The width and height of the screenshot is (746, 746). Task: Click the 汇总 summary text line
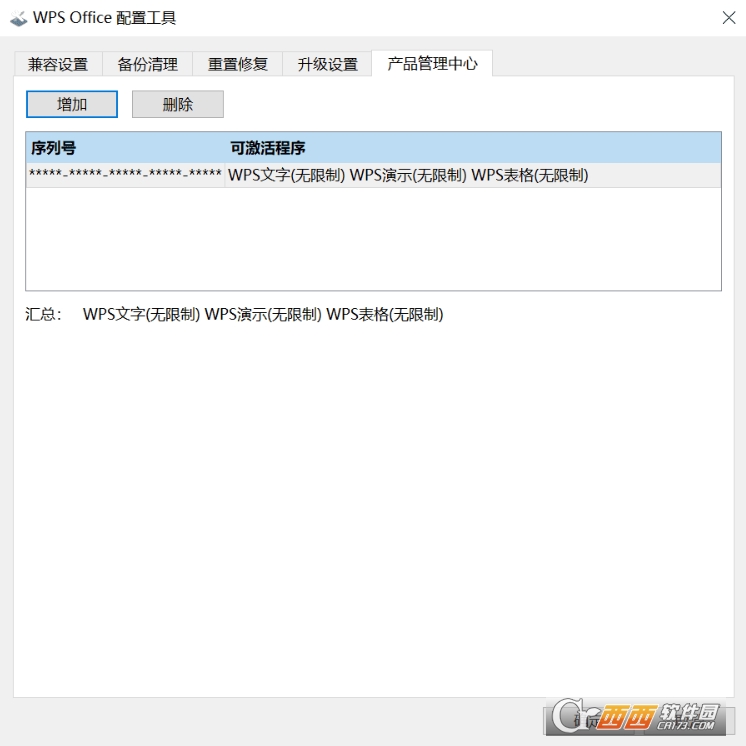coord(234,314)
